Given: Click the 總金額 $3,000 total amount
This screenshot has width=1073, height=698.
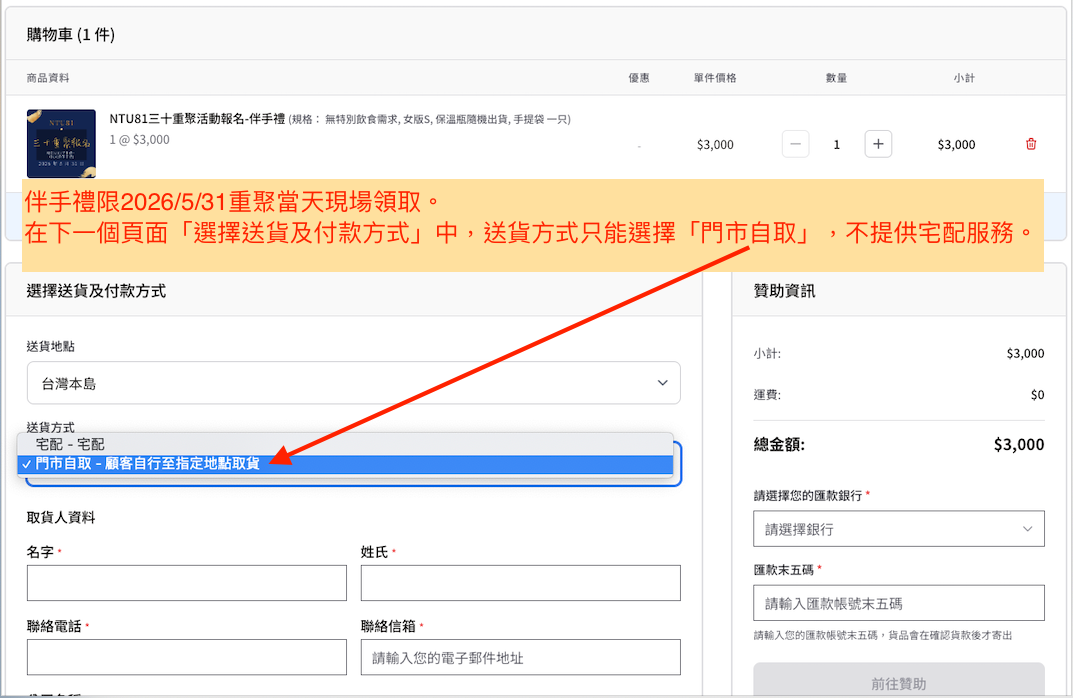Looking at the screenshot, I should click(1018, 445).
